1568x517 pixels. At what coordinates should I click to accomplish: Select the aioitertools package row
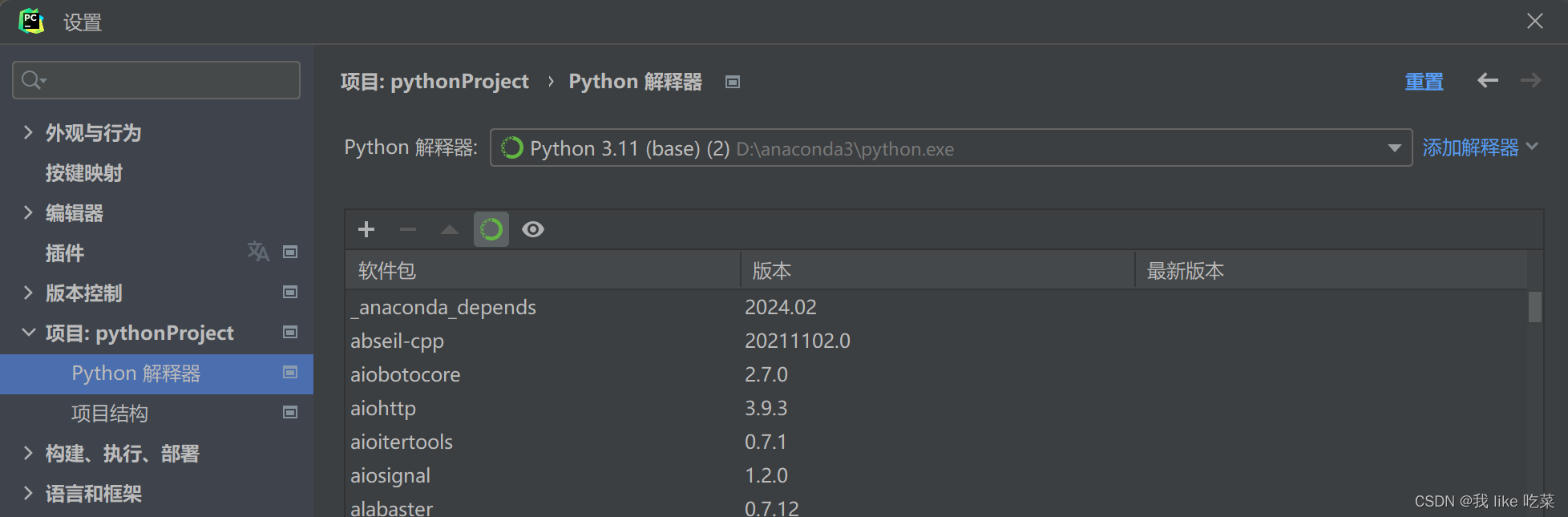click(936, 442)
